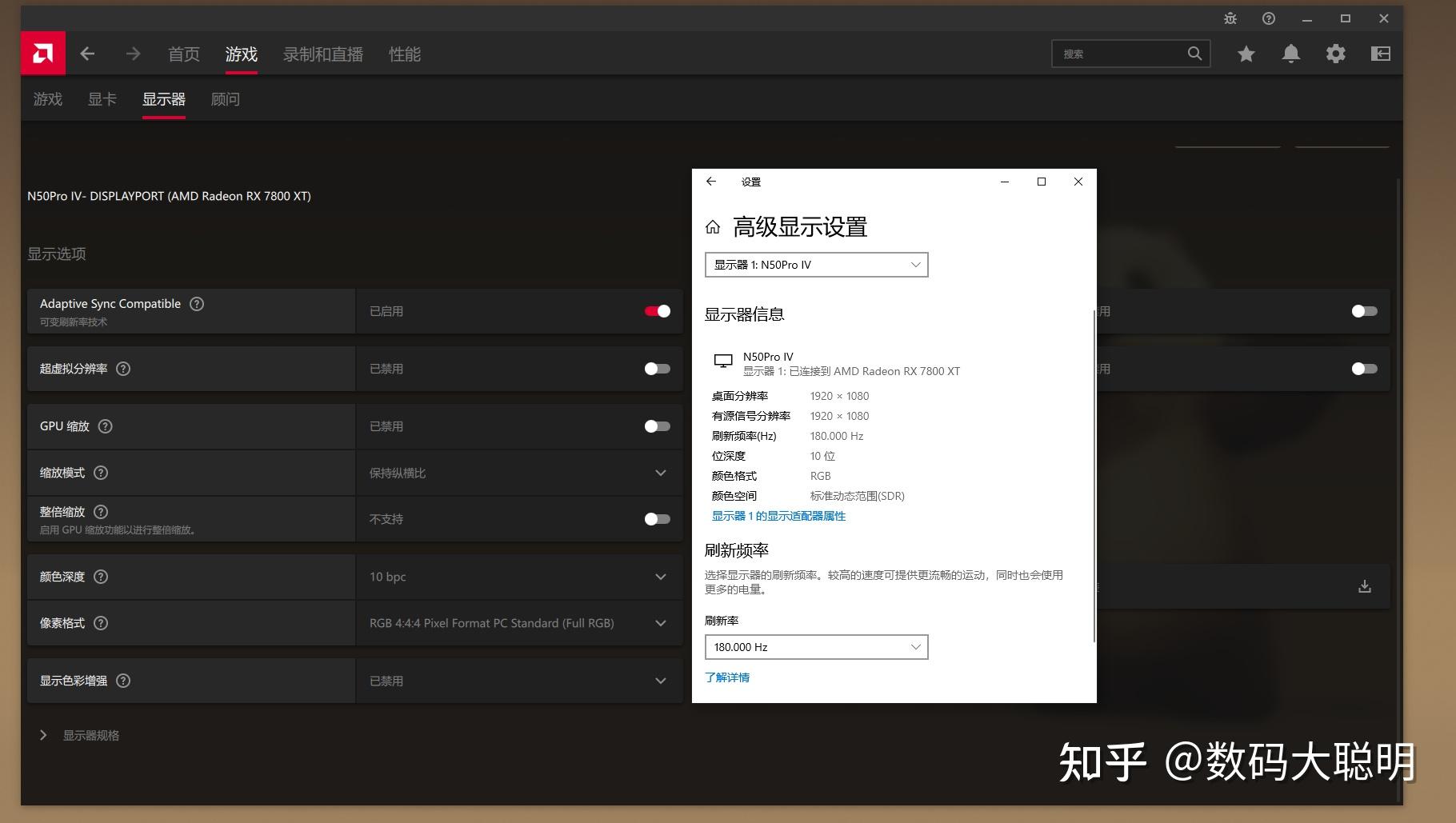Open 显卡 sub-tab
Screen dimensions: 1456x823
102,99
